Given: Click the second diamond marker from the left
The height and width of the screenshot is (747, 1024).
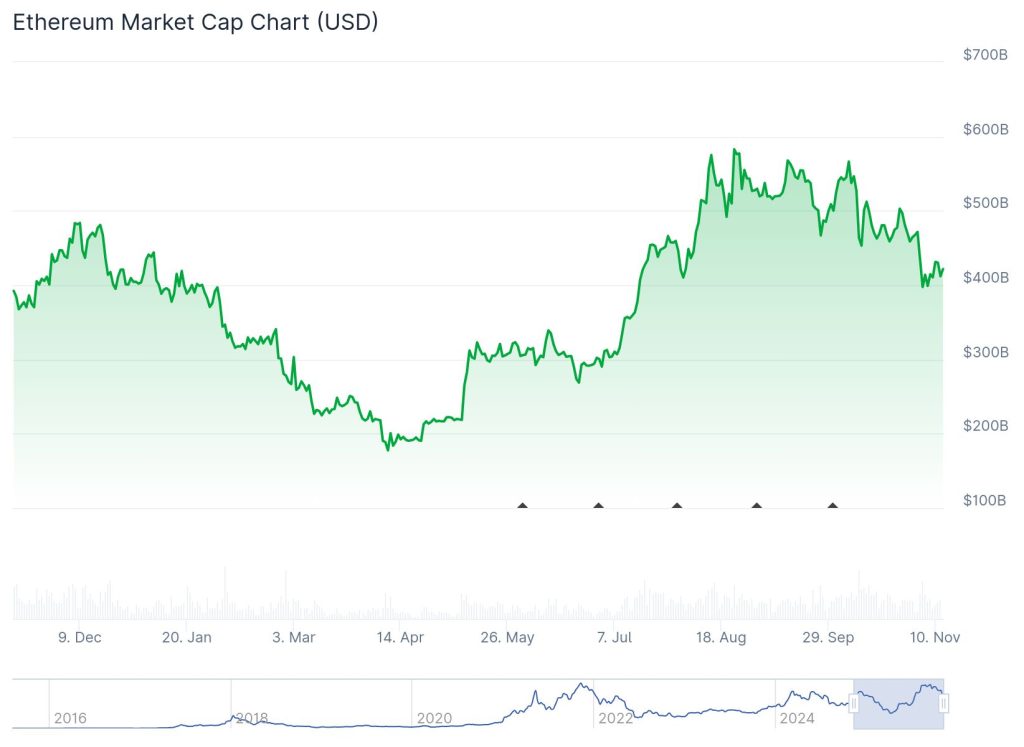Looking at the screenshot, I should [x=598, y=505].
